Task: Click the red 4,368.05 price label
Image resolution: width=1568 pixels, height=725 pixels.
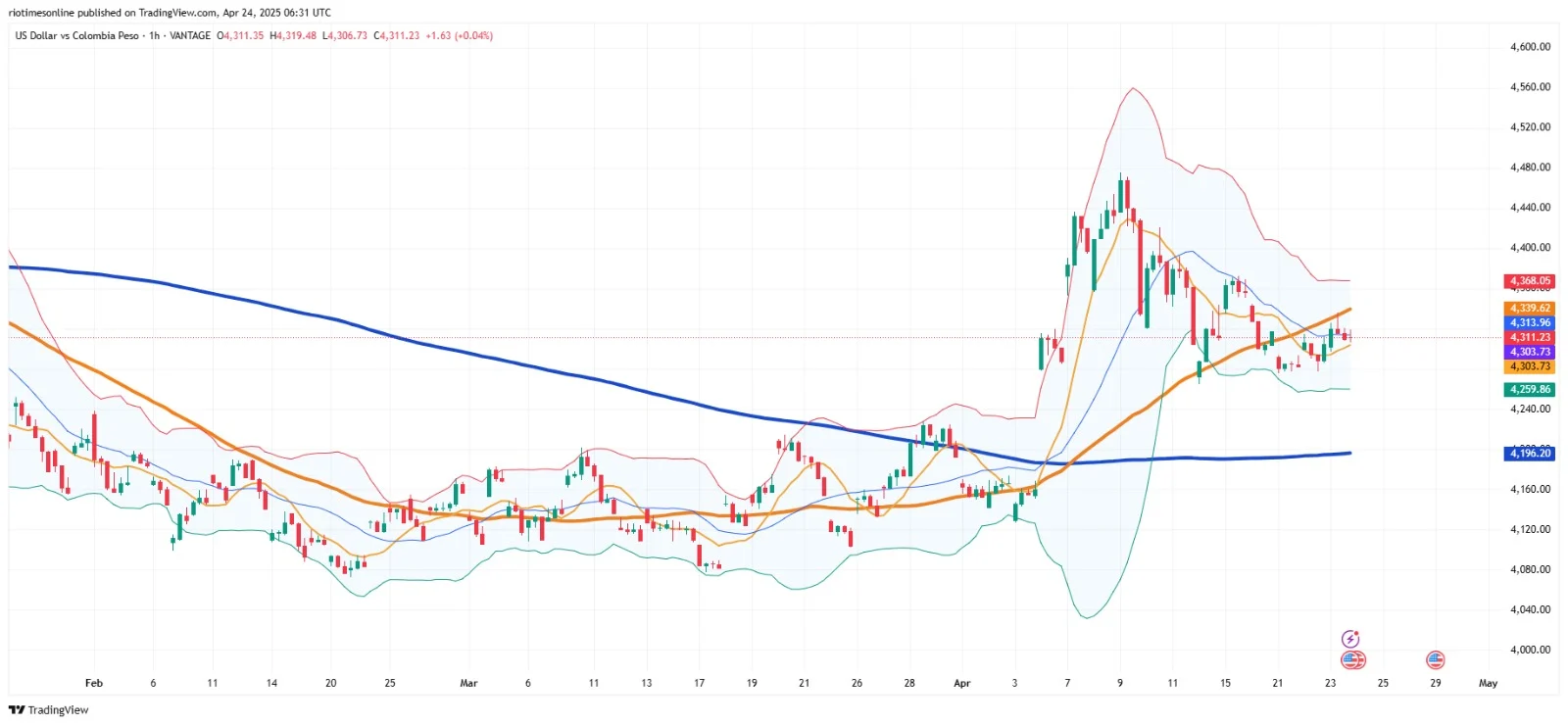Action: coord(1530,281)
